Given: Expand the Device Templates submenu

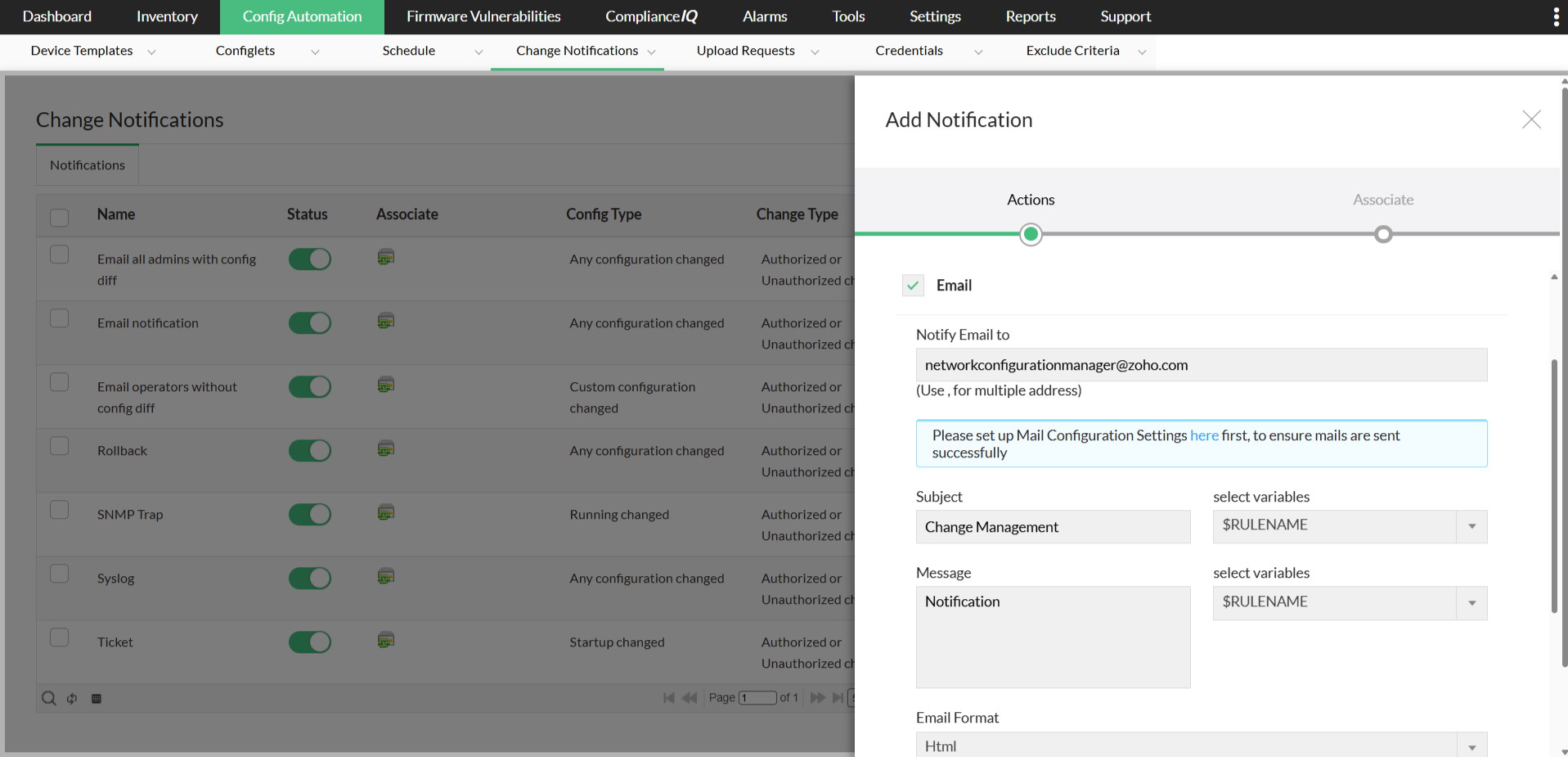Looking at the screenshot, I should point(151,52).
